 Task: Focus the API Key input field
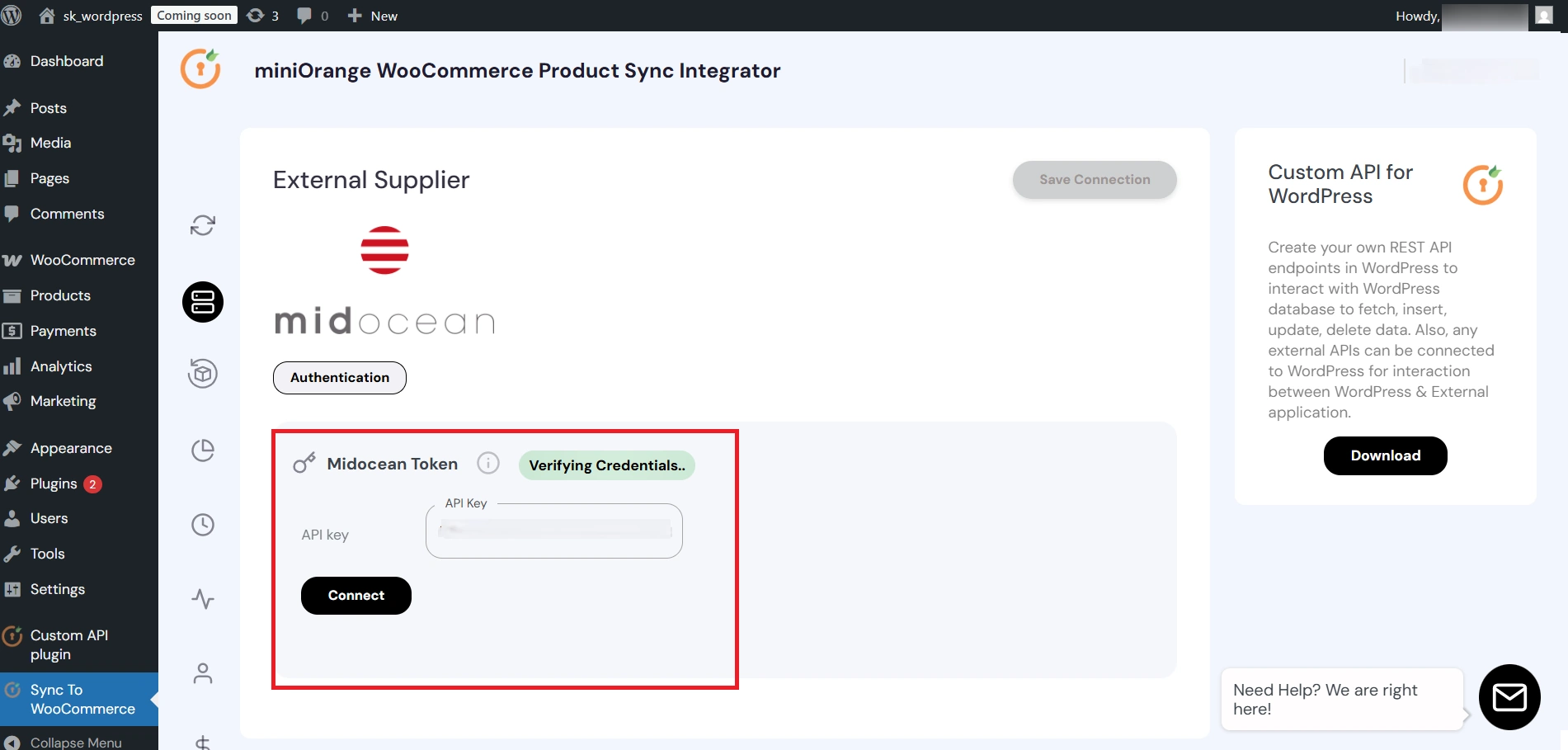554,531
